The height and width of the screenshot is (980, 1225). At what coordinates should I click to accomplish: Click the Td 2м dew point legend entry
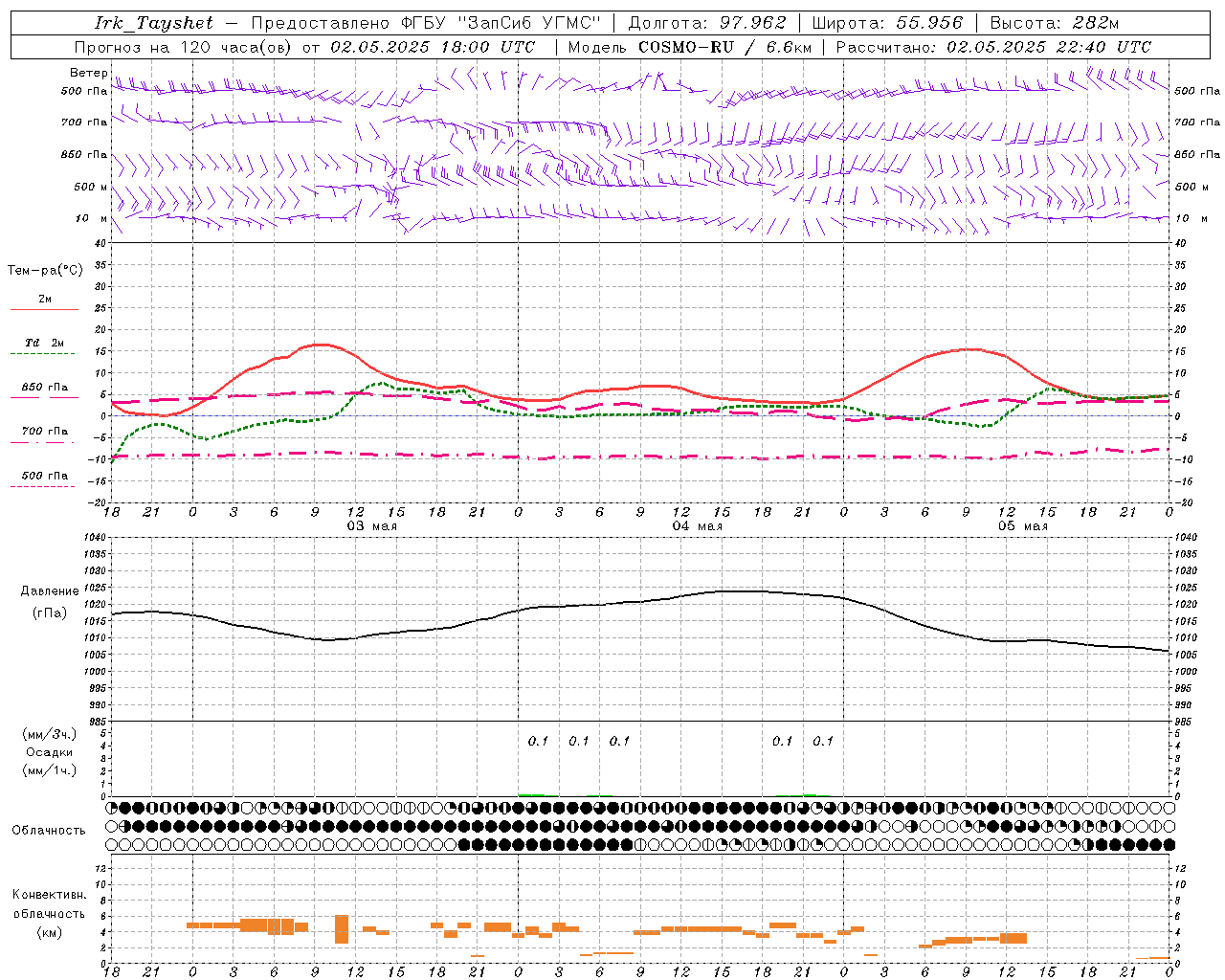coord(45,343)
